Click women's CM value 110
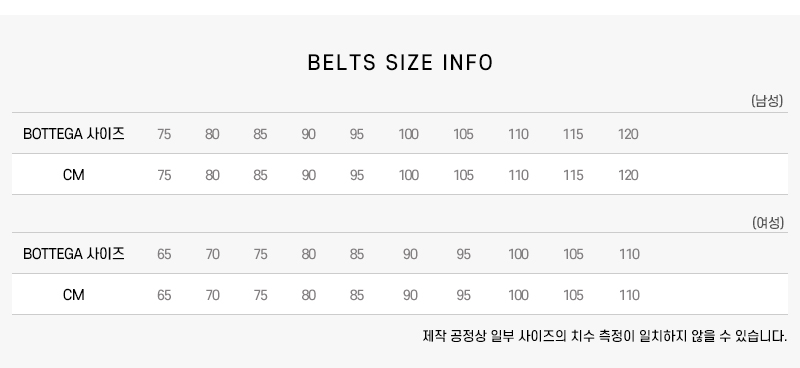Screen dimensions: 800x368 tap(629, 295)
